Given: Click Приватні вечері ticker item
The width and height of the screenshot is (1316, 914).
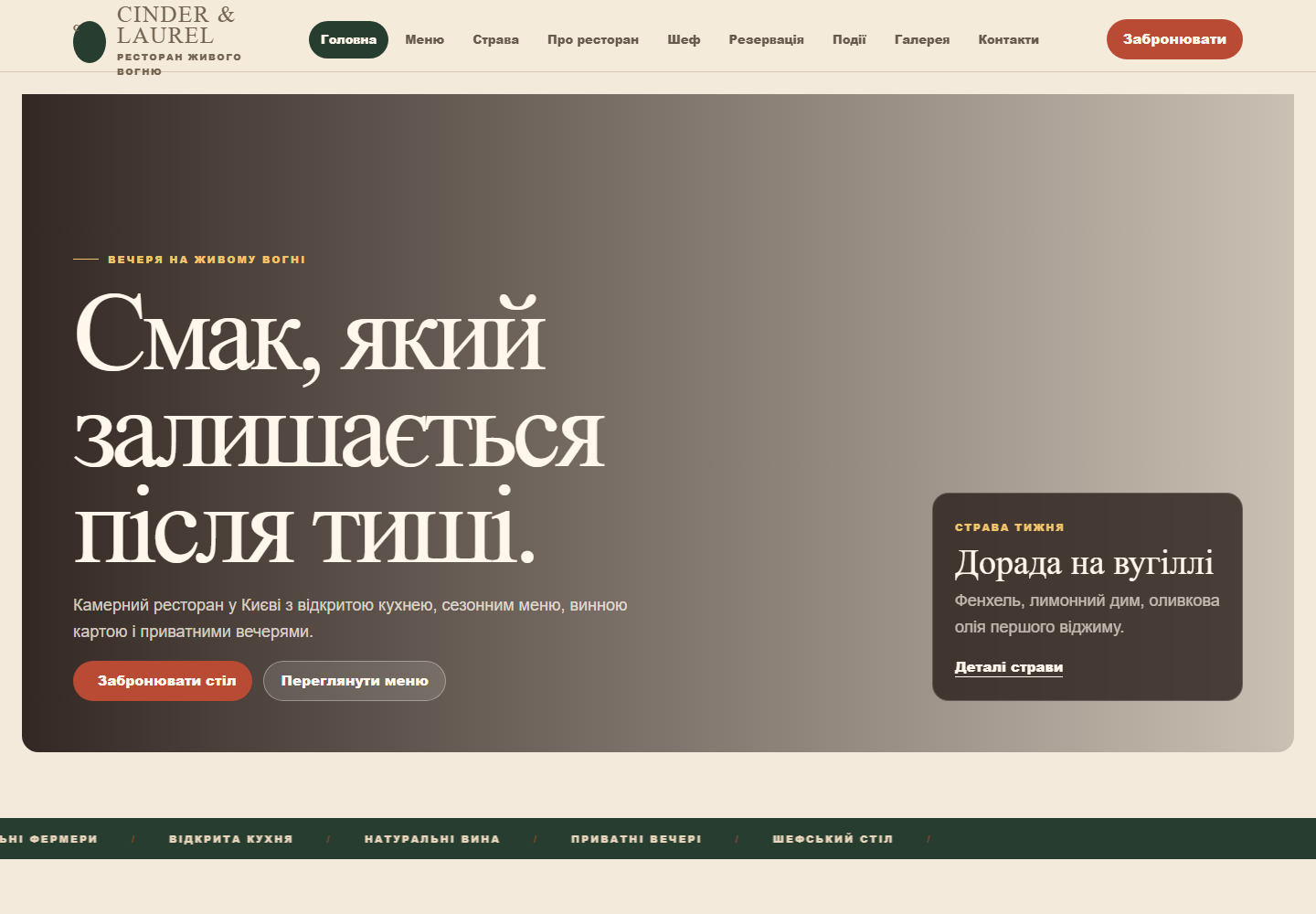Looking at the screenshot, I should [636, 839].
